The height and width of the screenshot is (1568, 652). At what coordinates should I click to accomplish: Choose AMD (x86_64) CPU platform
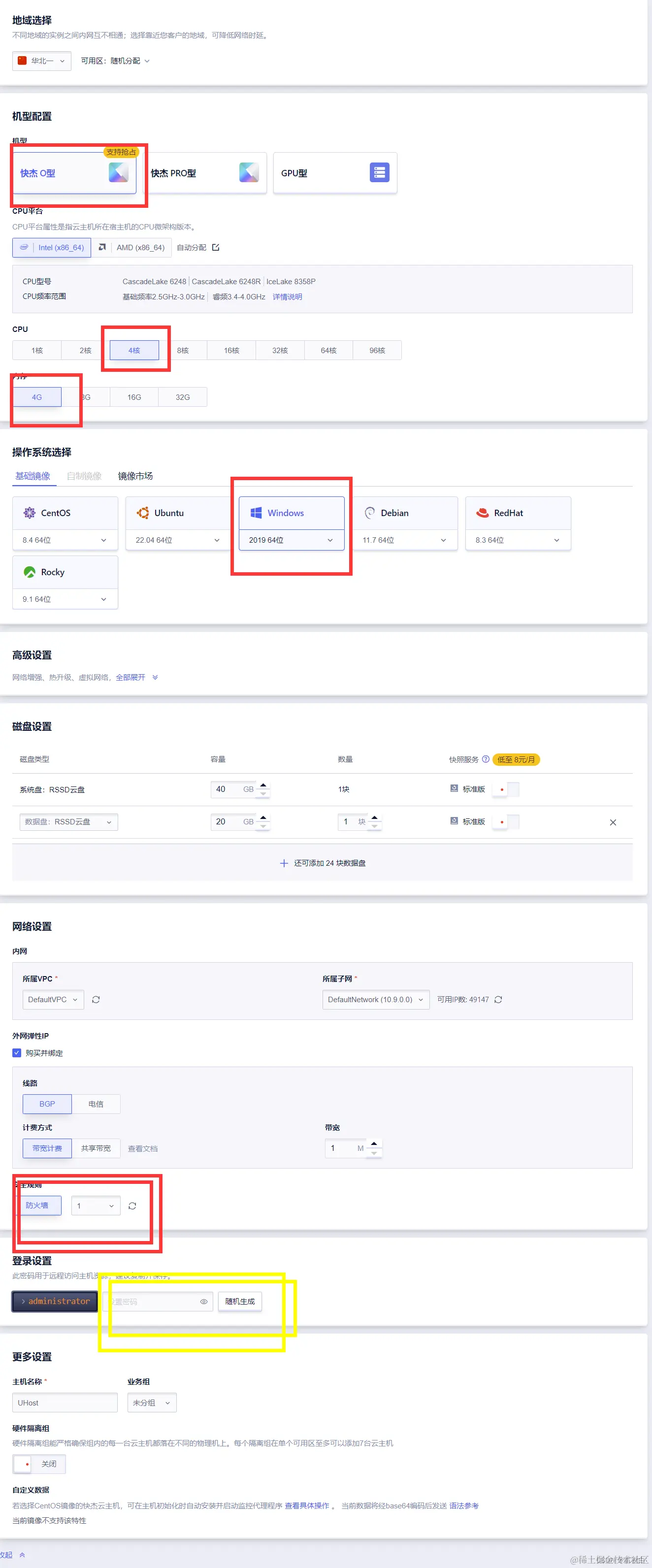coord(131,248)
